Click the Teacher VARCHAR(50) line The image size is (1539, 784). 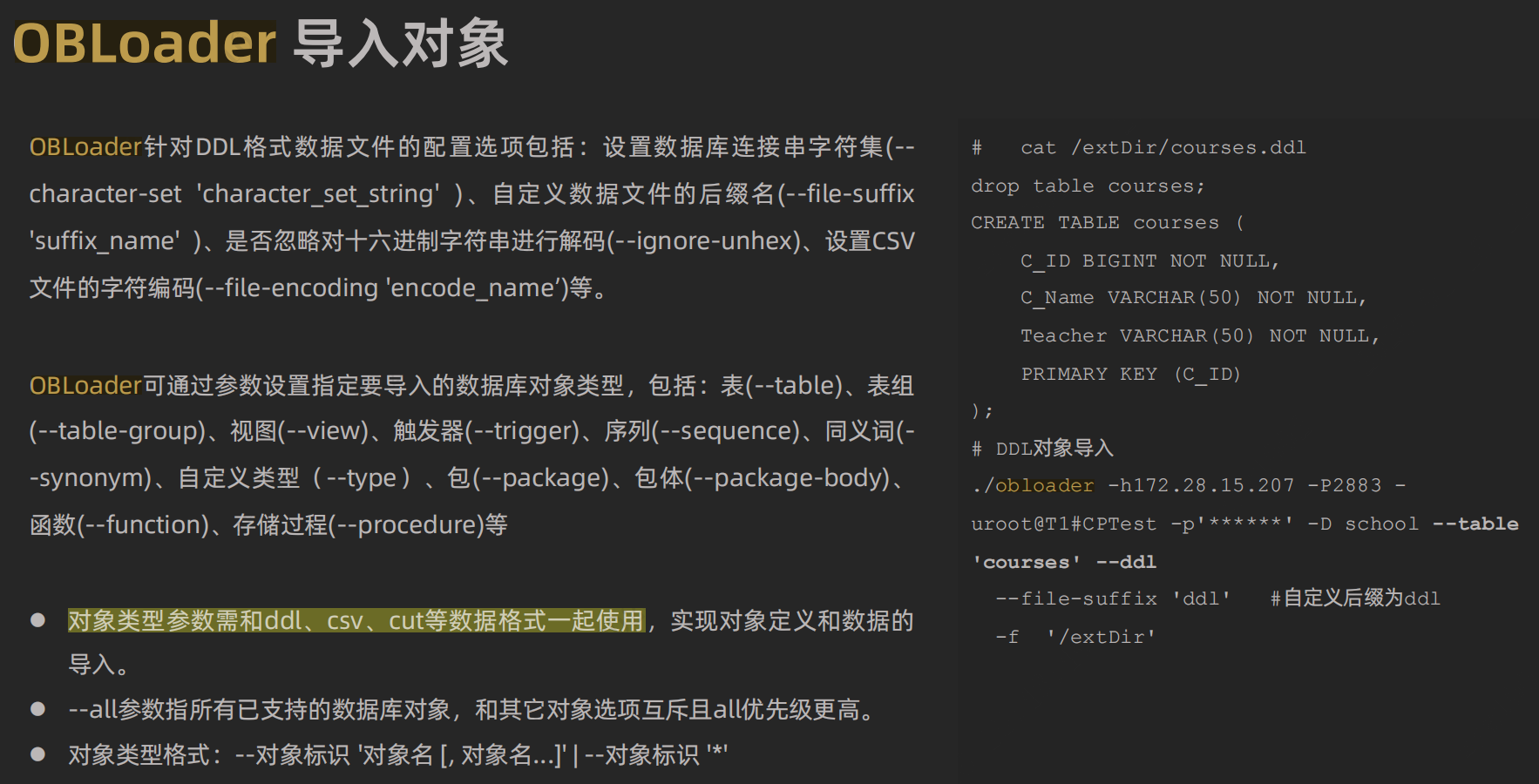1199,335
